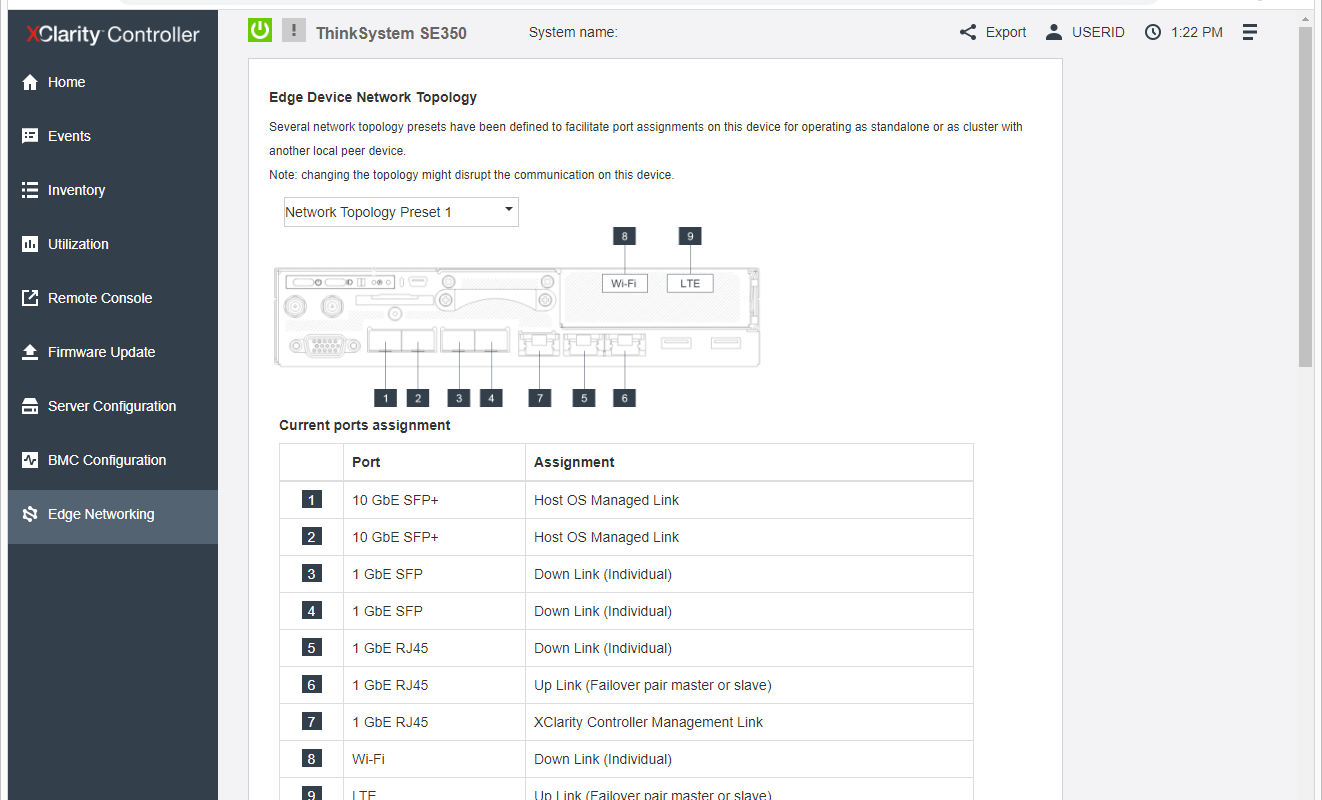Viewport: 1322px width, 800px height.
Task: Click the BMC Configuration icon
Action: (x=30, y=460)
